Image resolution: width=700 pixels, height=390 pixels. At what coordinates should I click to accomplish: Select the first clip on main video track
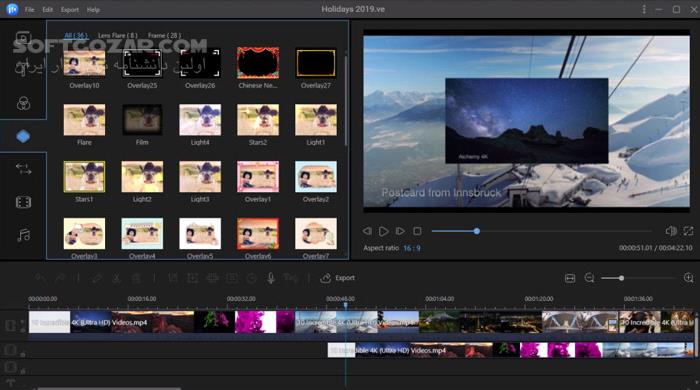162,322
